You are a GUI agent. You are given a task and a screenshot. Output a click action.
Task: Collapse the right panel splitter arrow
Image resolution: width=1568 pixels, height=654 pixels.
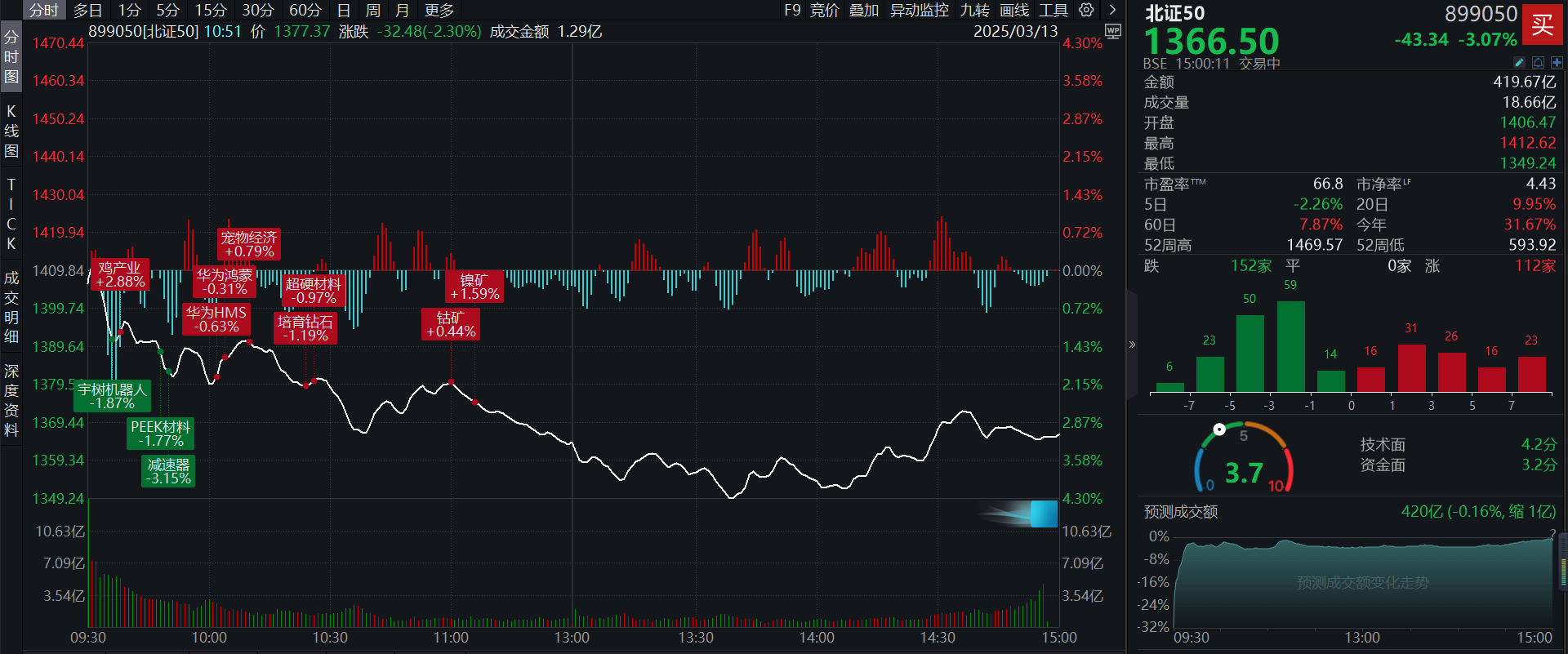(x=1132, y=345)
